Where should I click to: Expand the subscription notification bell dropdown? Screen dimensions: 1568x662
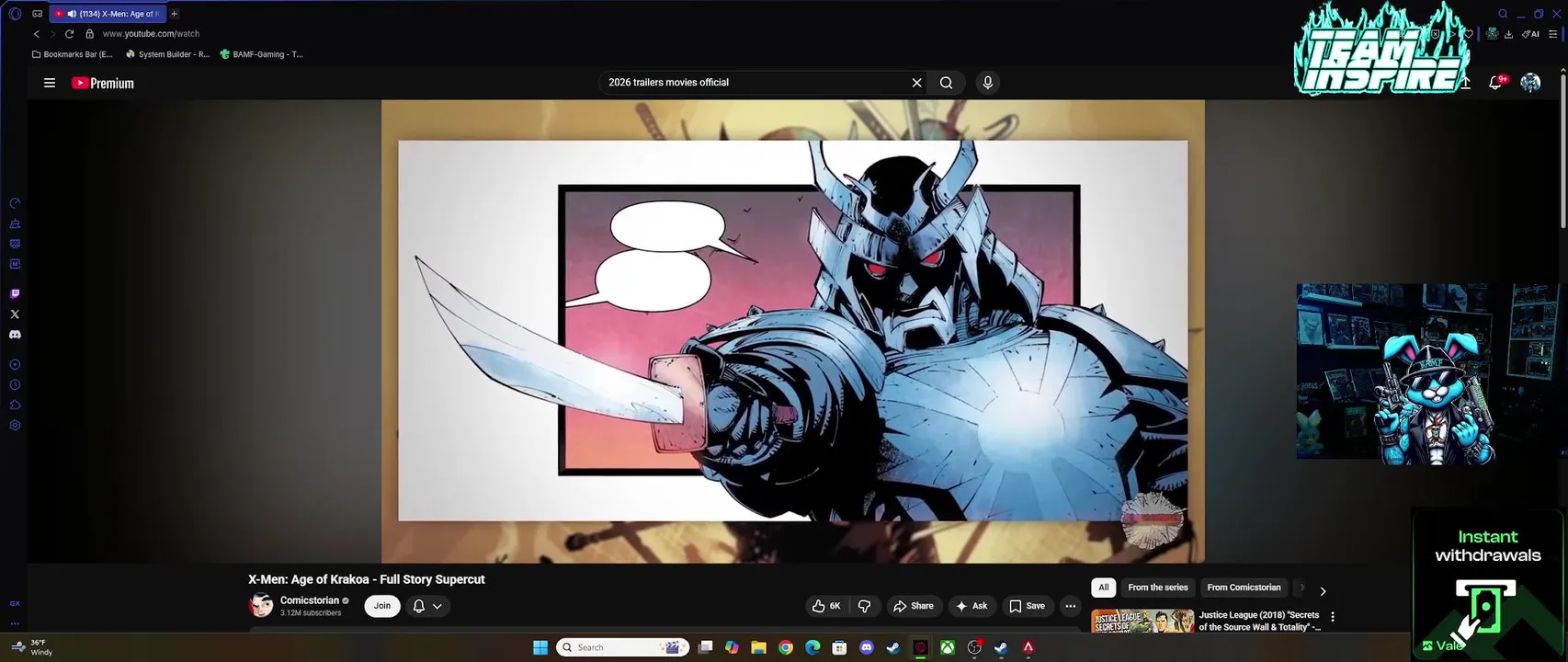coord(427,606)
